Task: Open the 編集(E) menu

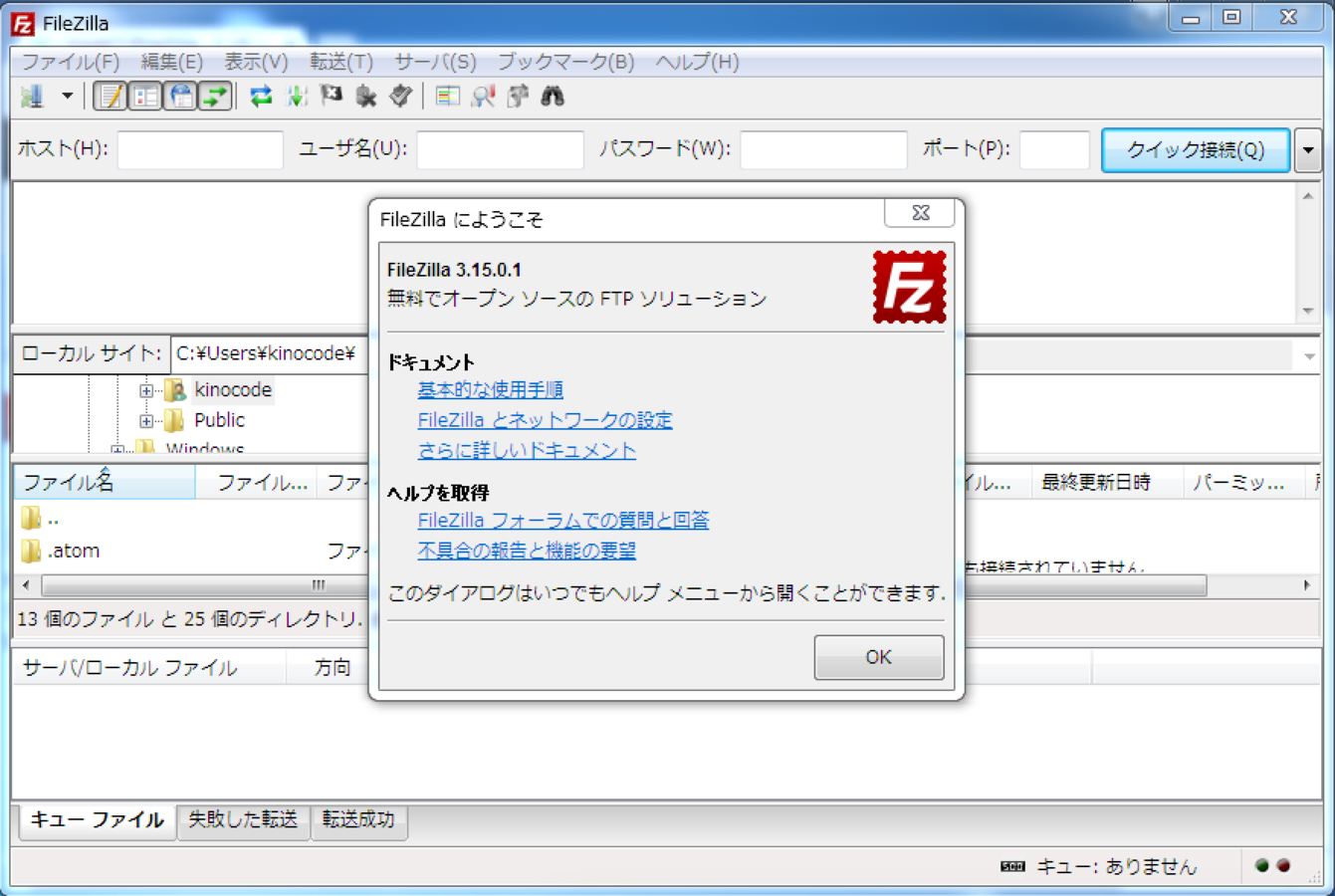Action: point(171,62)
